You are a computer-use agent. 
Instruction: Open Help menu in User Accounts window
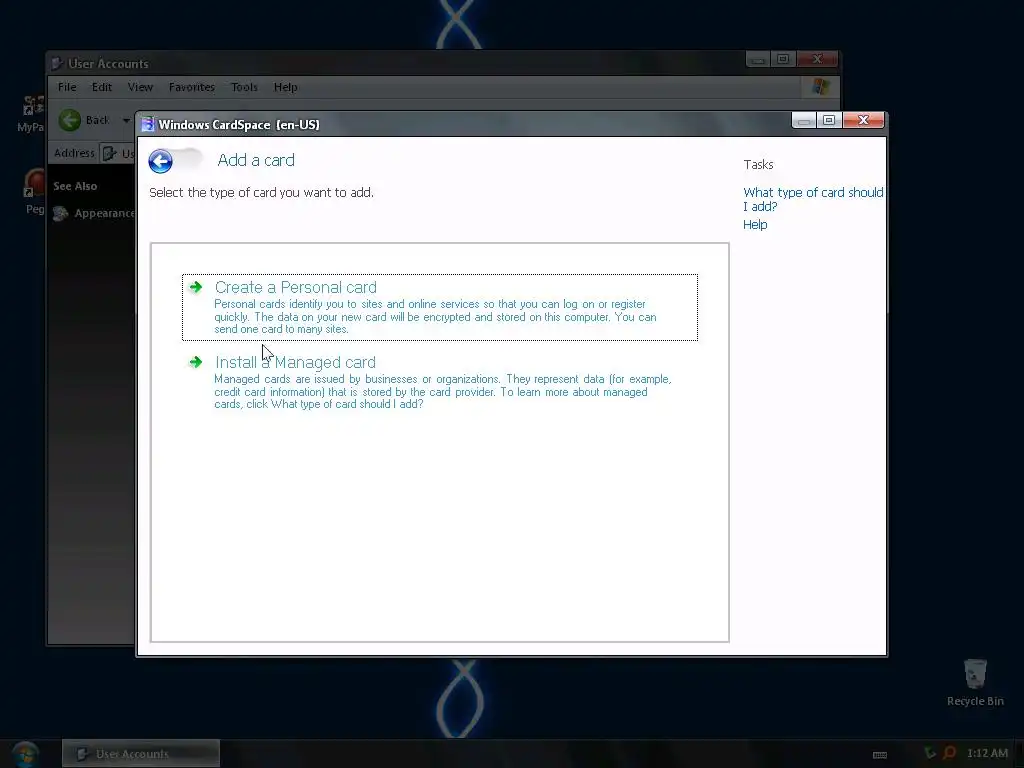pos(285,87)
